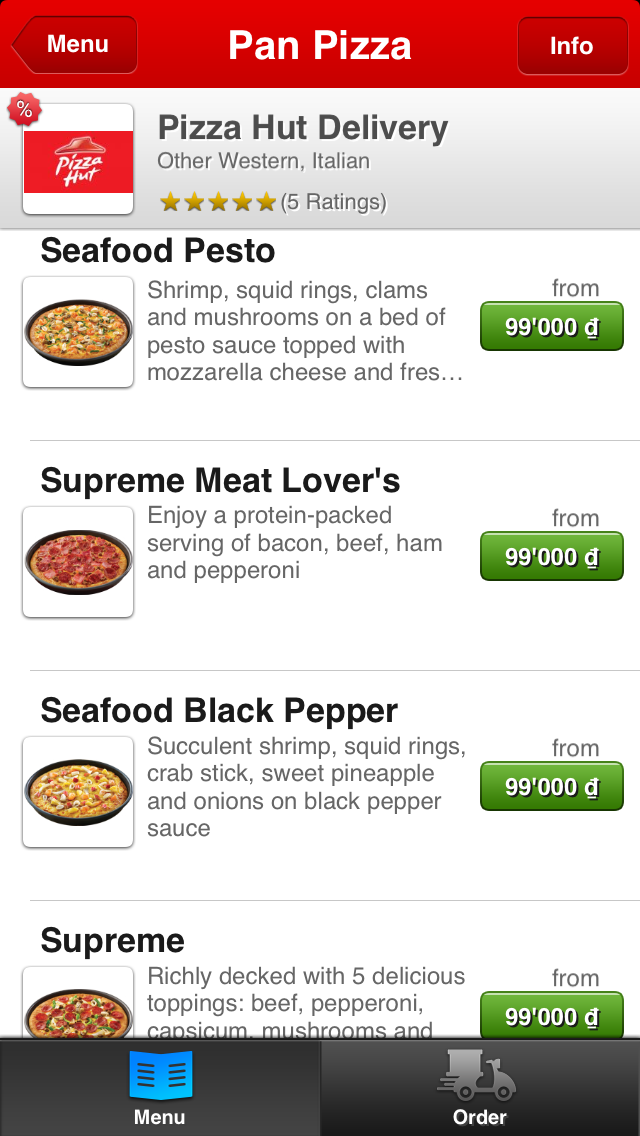Tap Supreme Meat Lover's price button
640x1136 pixels.
click(551, 557)
